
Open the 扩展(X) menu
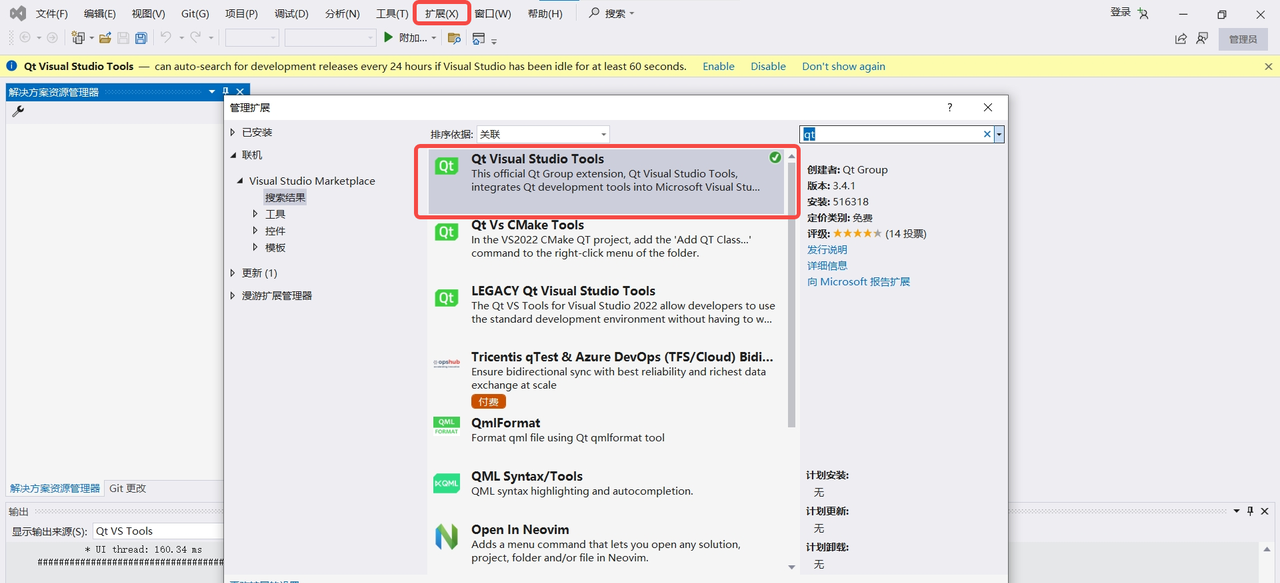(441, 14)
